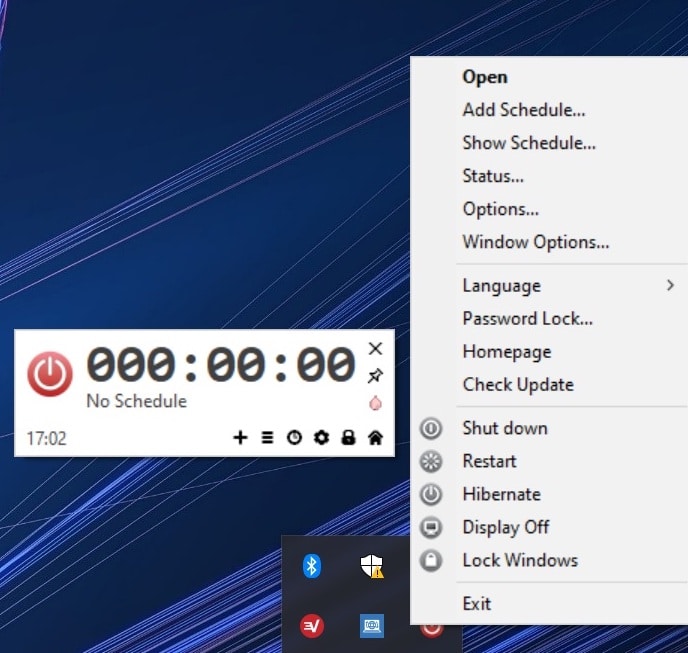This screenshot has width=688, height=653.
Task: Toggle the pin icon to keep widget on top
Action: [375, 375]
